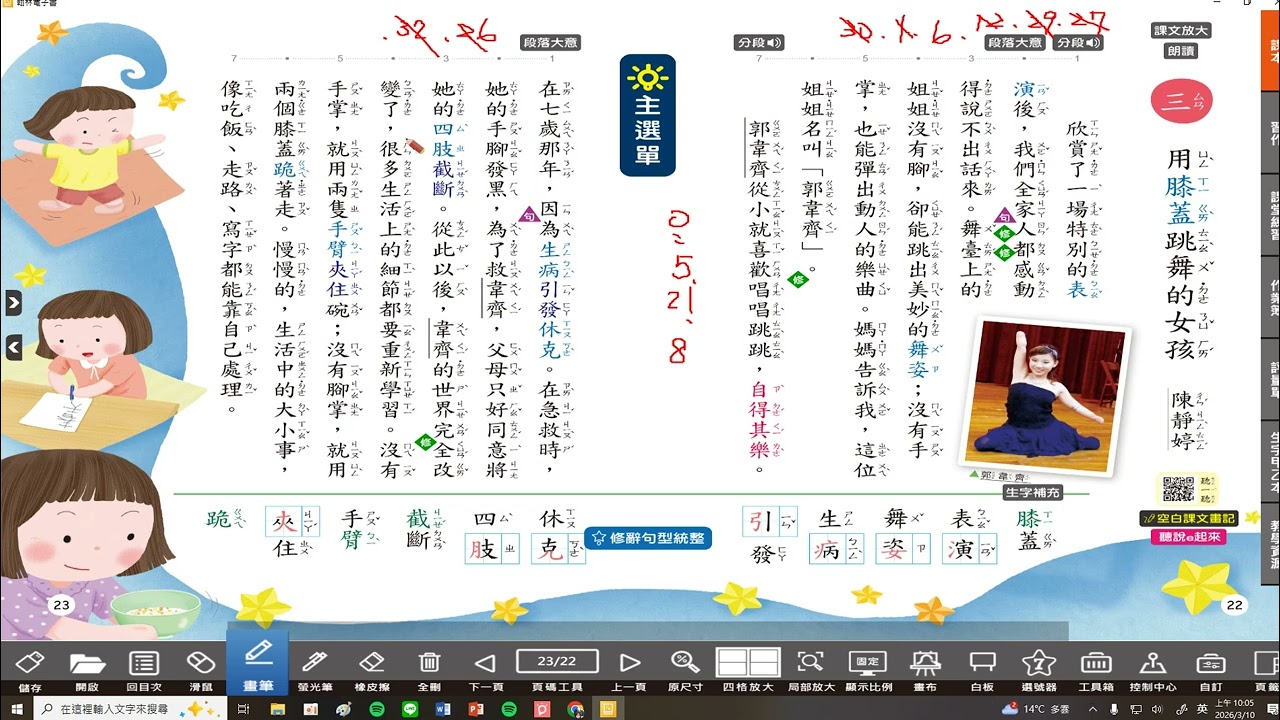The image size is (1280, 720).
Task: Open PowerPoint from the taskbar
Action: [476, 708]
